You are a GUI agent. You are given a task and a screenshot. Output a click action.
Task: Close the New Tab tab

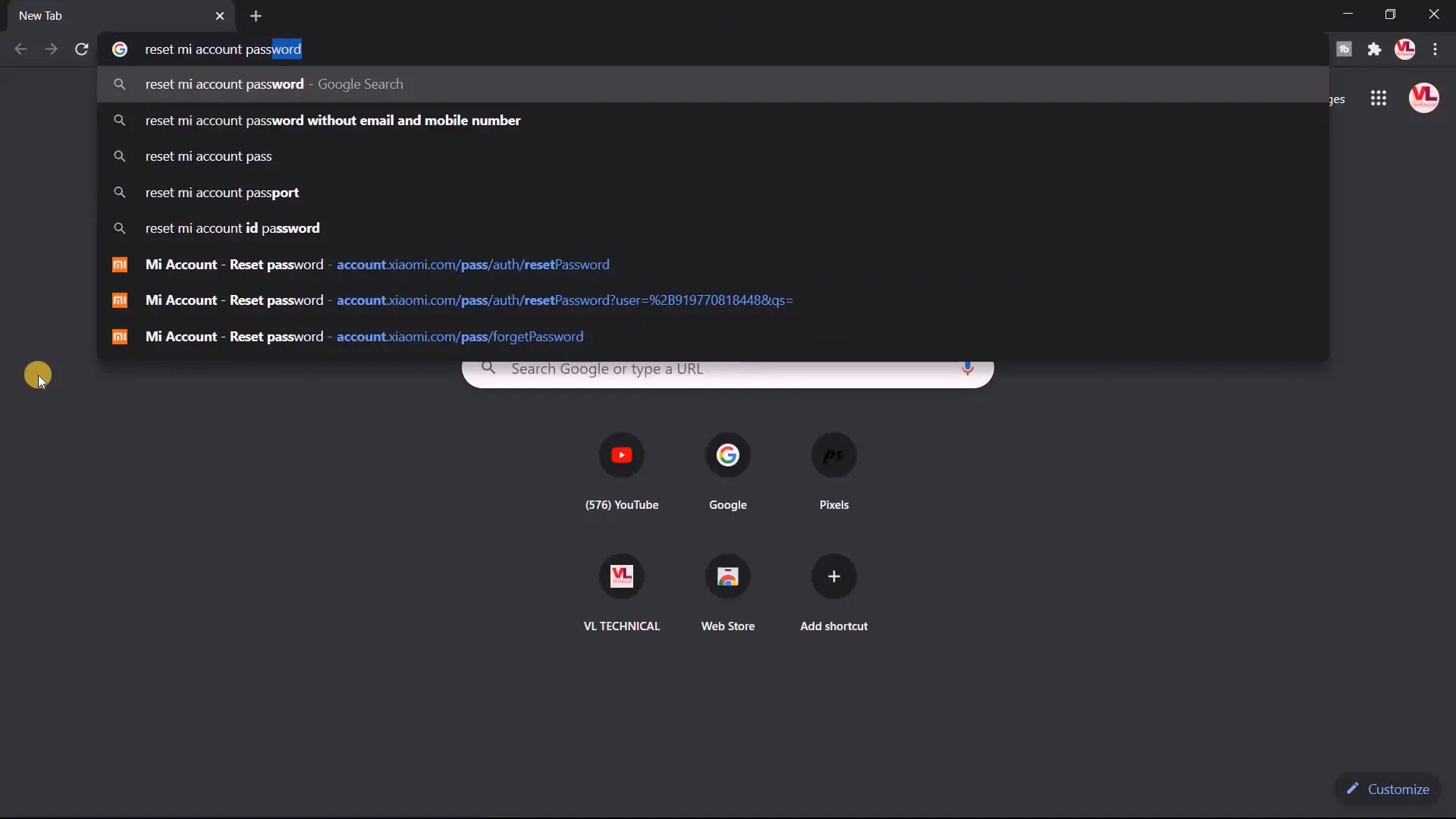220,16
